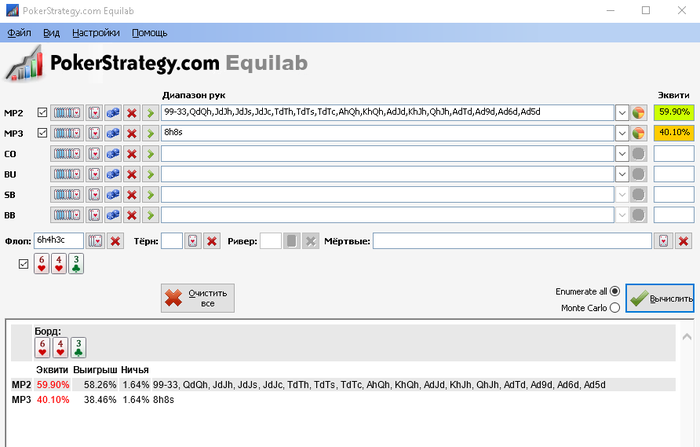Focus the MP2 hand range input
Viewport: 700px width, 447px height.
pyautogui.click(x=388, y=113)
